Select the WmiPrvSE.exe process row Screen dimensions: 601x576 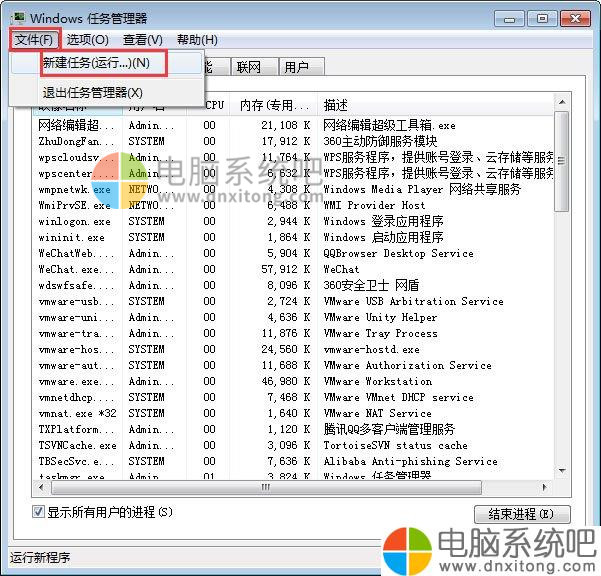293,205
